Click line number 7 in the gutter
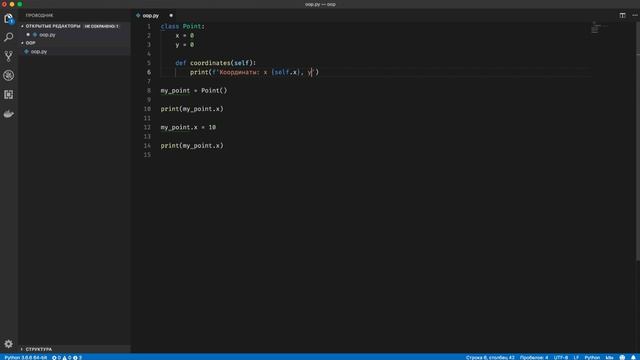 [149, 81]
